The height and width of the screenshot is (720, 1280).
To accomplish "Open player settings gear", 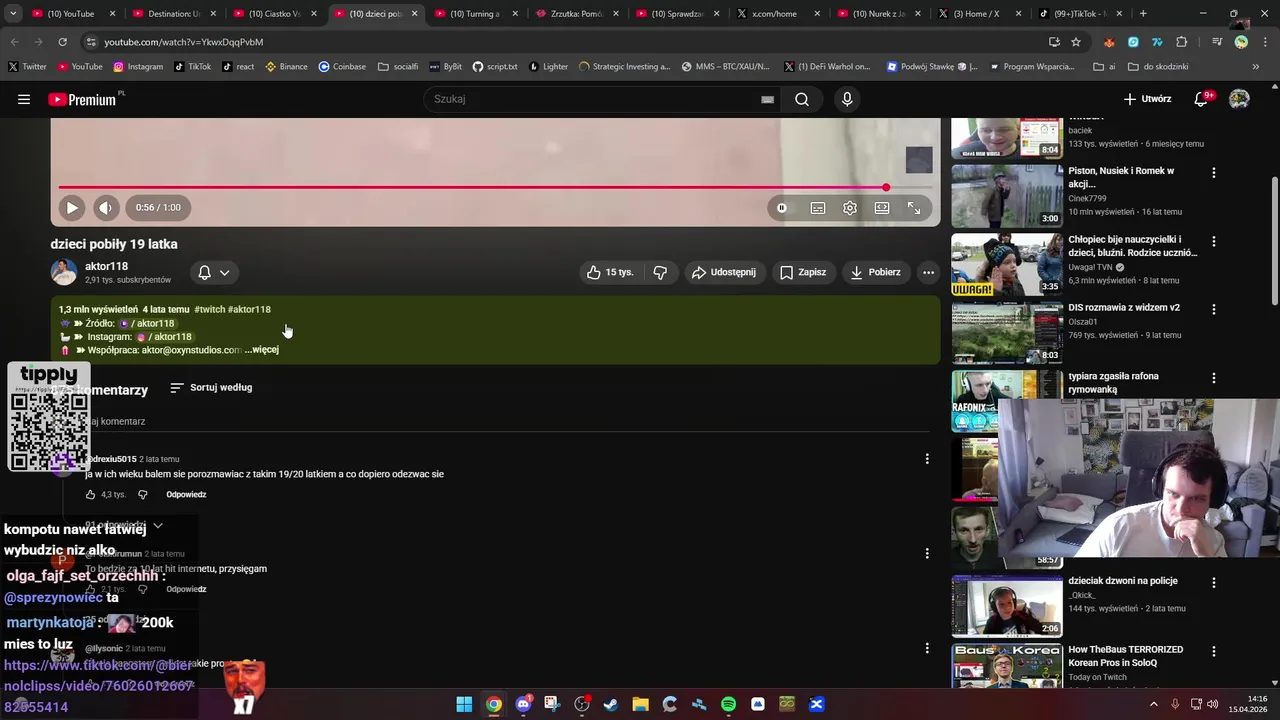I will 850,208.
